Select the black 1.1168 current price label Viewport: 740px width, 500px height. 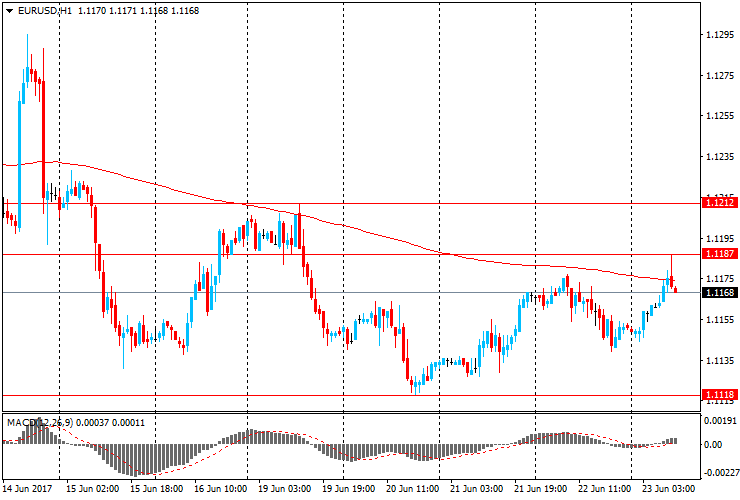(x=720, y=292)
